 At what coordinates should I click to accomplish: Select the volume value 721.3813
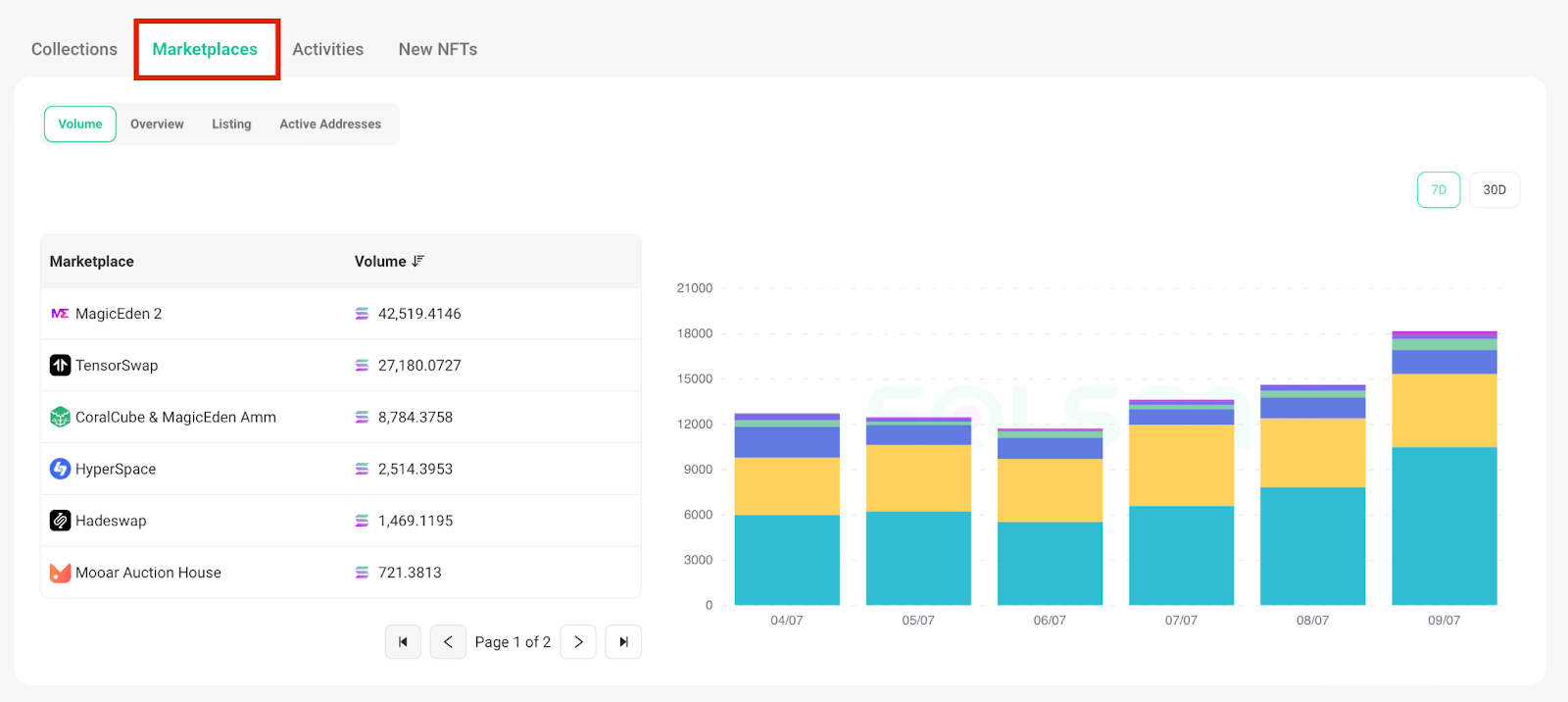410,573
